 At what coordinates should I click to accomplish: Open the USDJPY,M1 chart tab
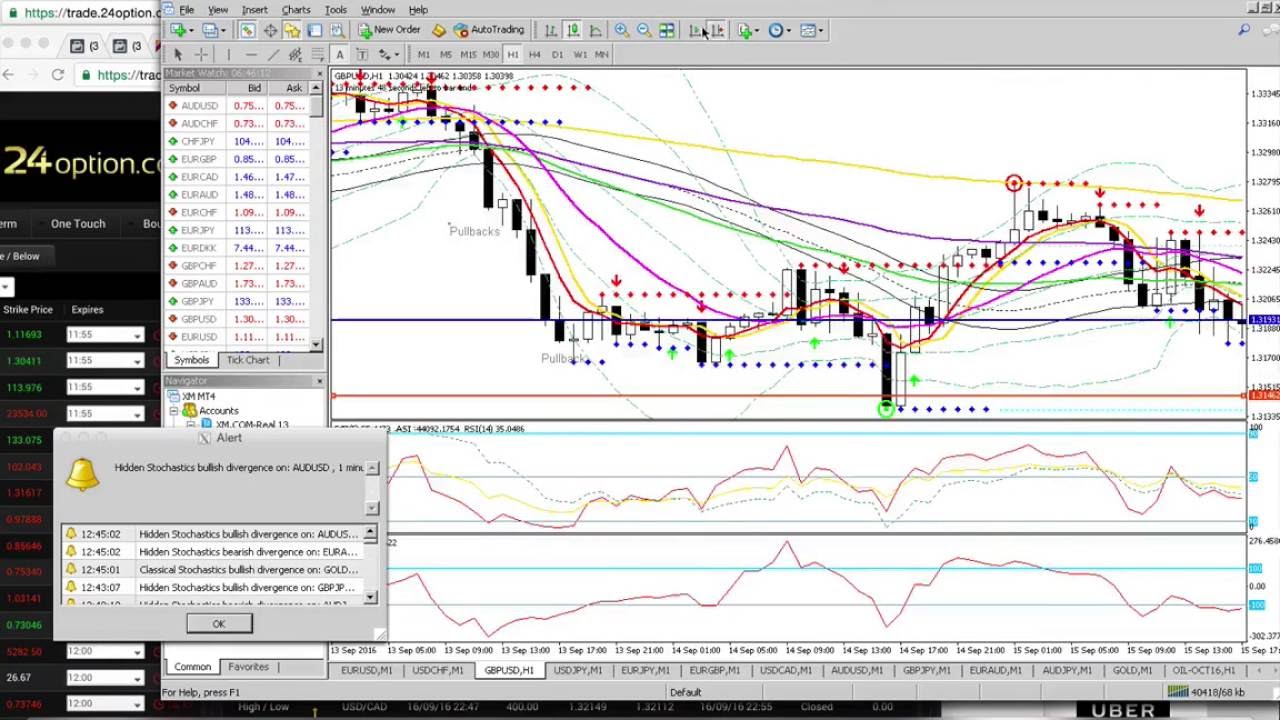coord(578,670)
